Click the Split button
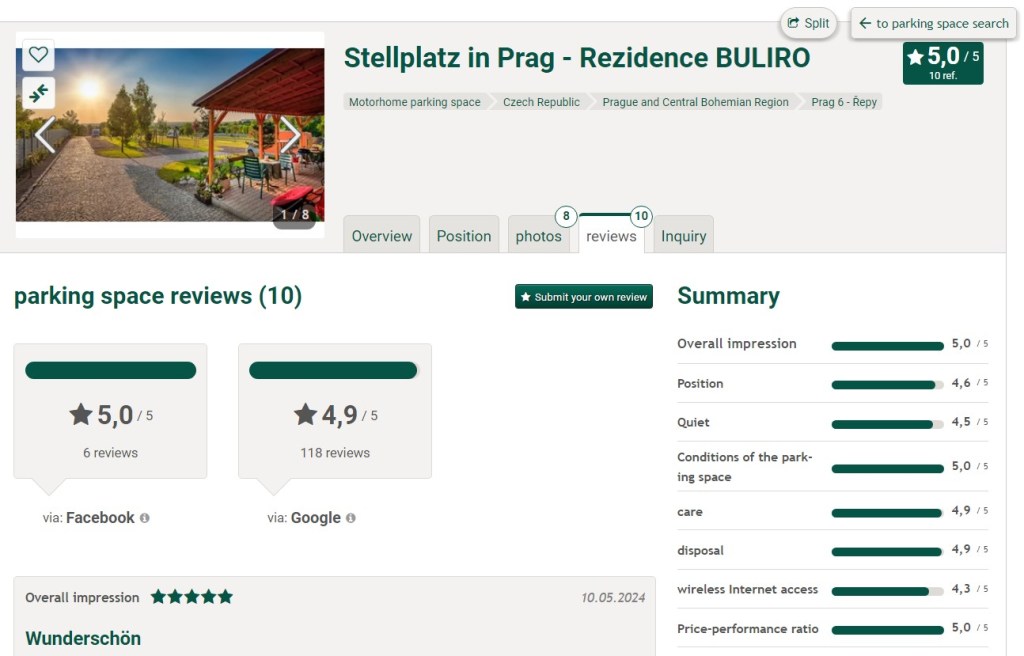Image resolution: width=1024 pixels, height=656 pixels. [x=808, y=23]
